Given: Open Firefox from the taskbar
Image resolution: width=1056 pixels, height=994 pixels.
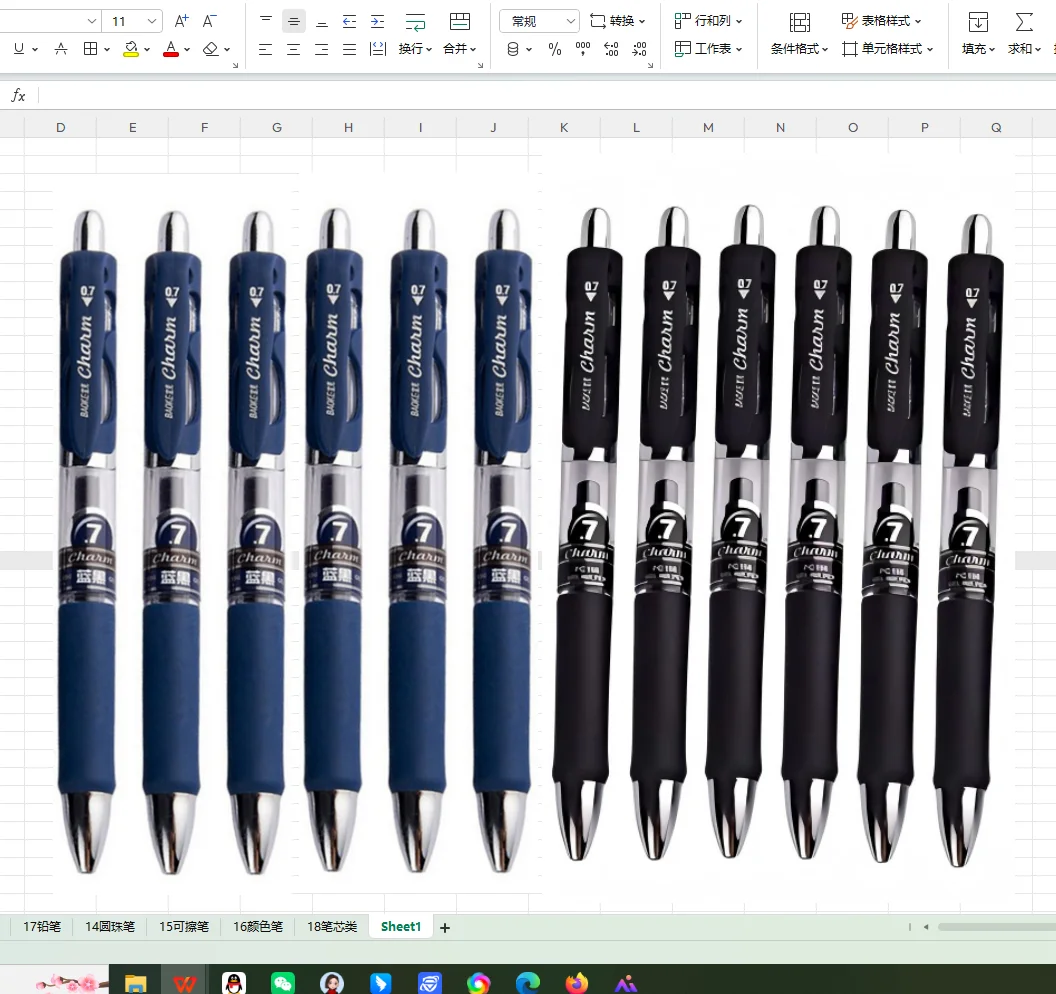Looking at the screenshot, I should 577,983.
